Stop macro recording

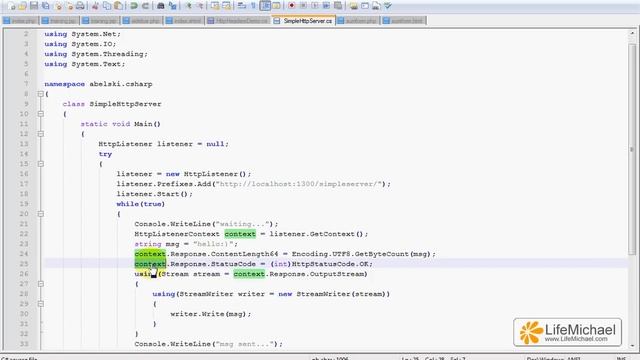pos(303,6)
